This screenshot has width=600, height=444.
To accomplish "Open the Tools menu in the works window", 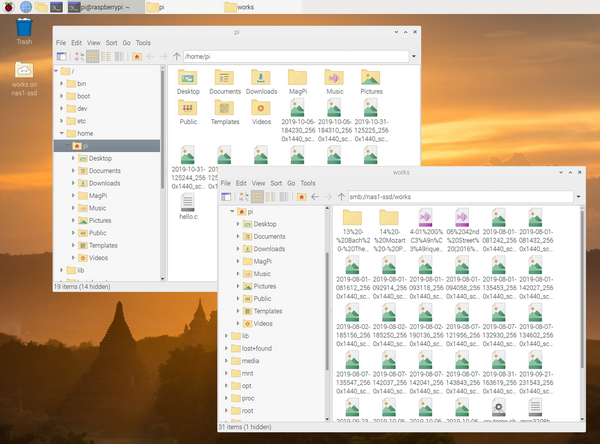I will click(309, 184).
